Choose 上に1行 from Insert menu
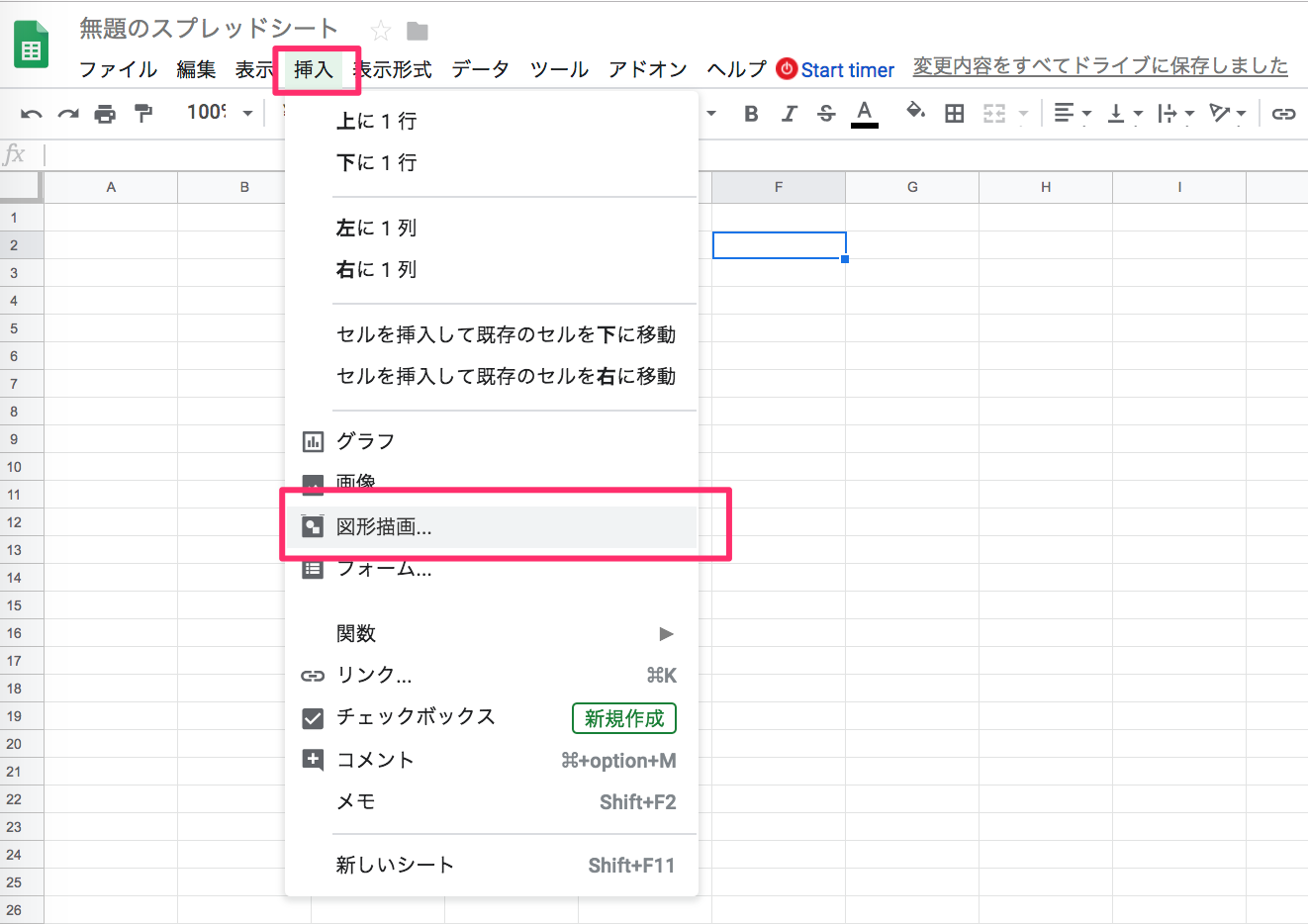Screen dimensions: 1308x924 click(491, 121)
